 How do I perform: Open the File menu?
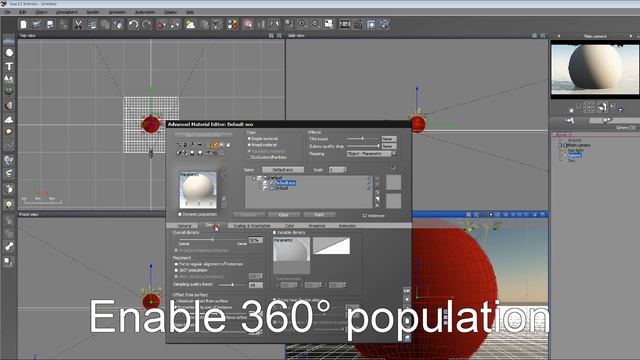pyautogui.click(x=7, y=12)
